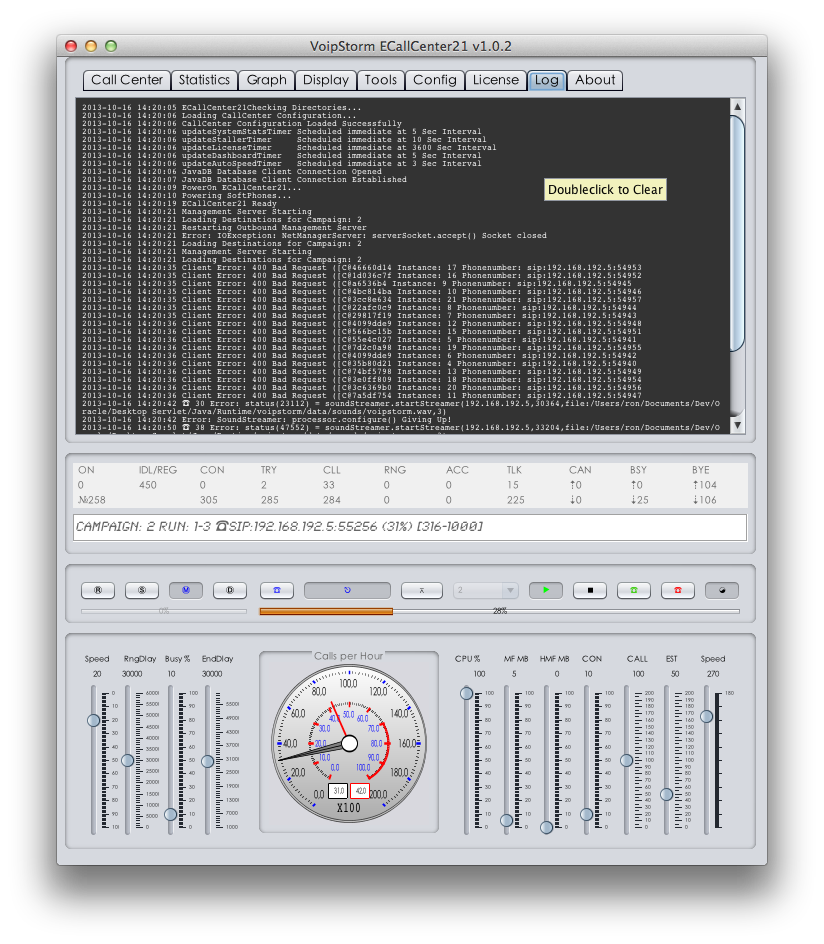Click the CPU % slider handle

[x=466, y=694]
